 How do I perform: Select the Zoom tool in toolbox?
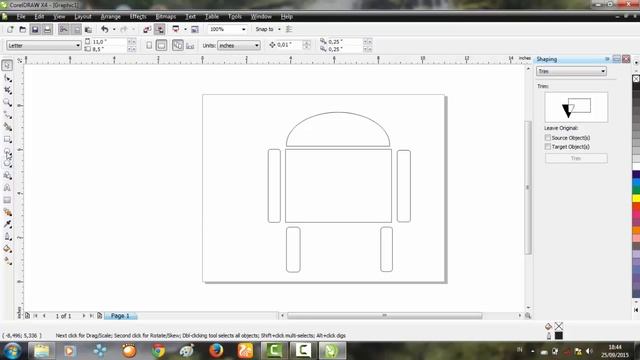coord(7,102)
